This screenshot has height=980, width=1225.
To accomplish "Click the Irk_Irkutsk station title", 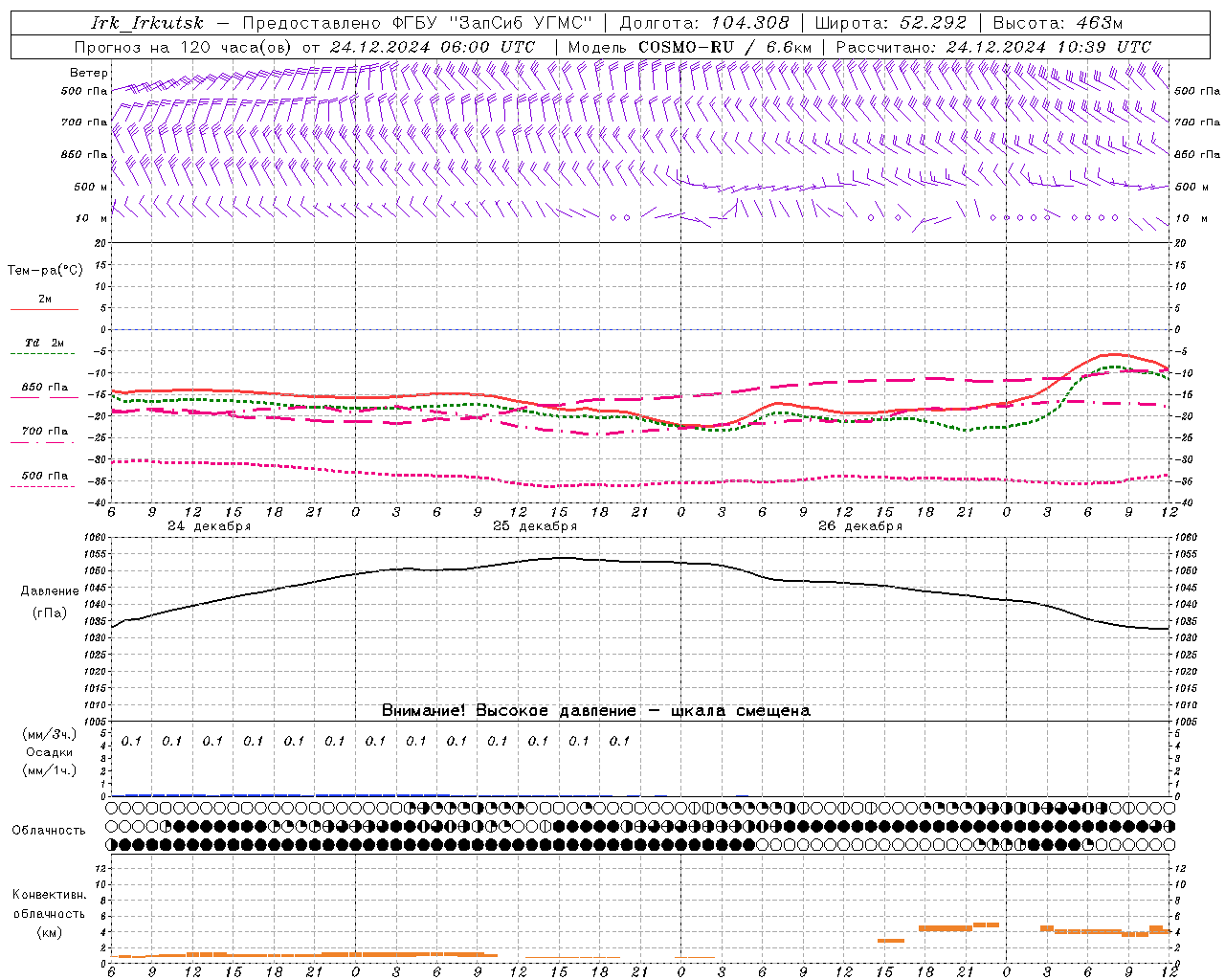I will pos(146,23).
